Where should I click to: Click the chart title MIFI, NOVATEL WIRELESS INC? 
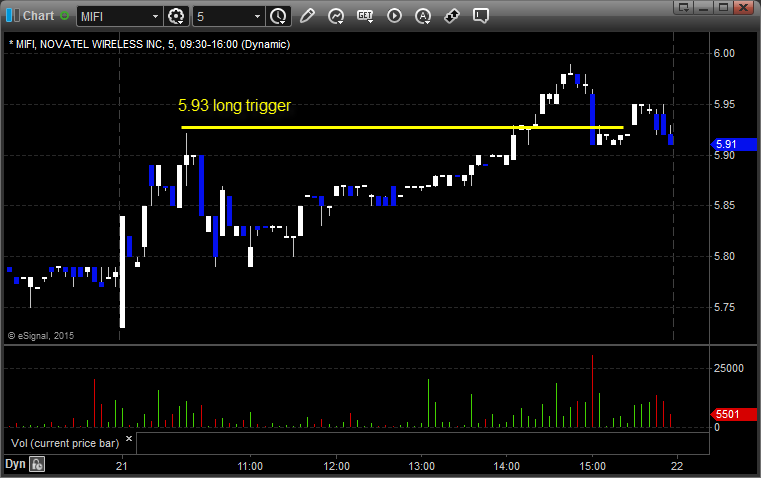click(x=89, y=44)
